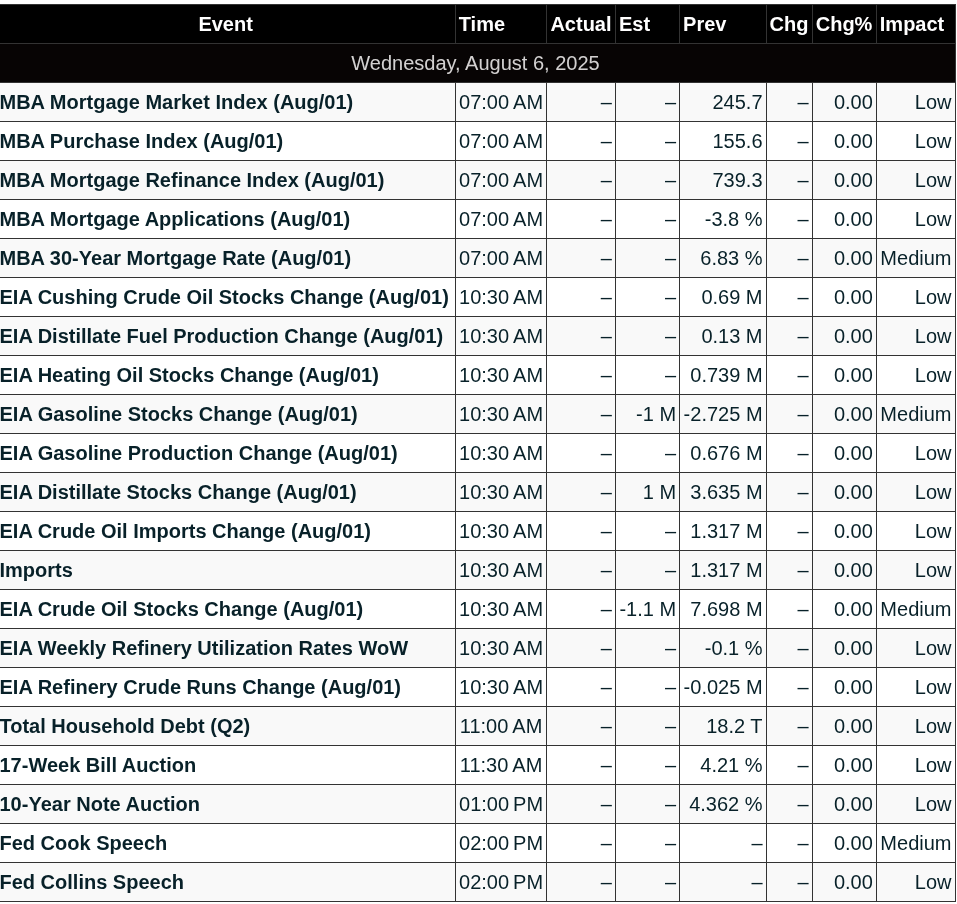
Task: Open EIA Cushing Crude Oil Stocks Change event
Action: [x=225, y=297]
